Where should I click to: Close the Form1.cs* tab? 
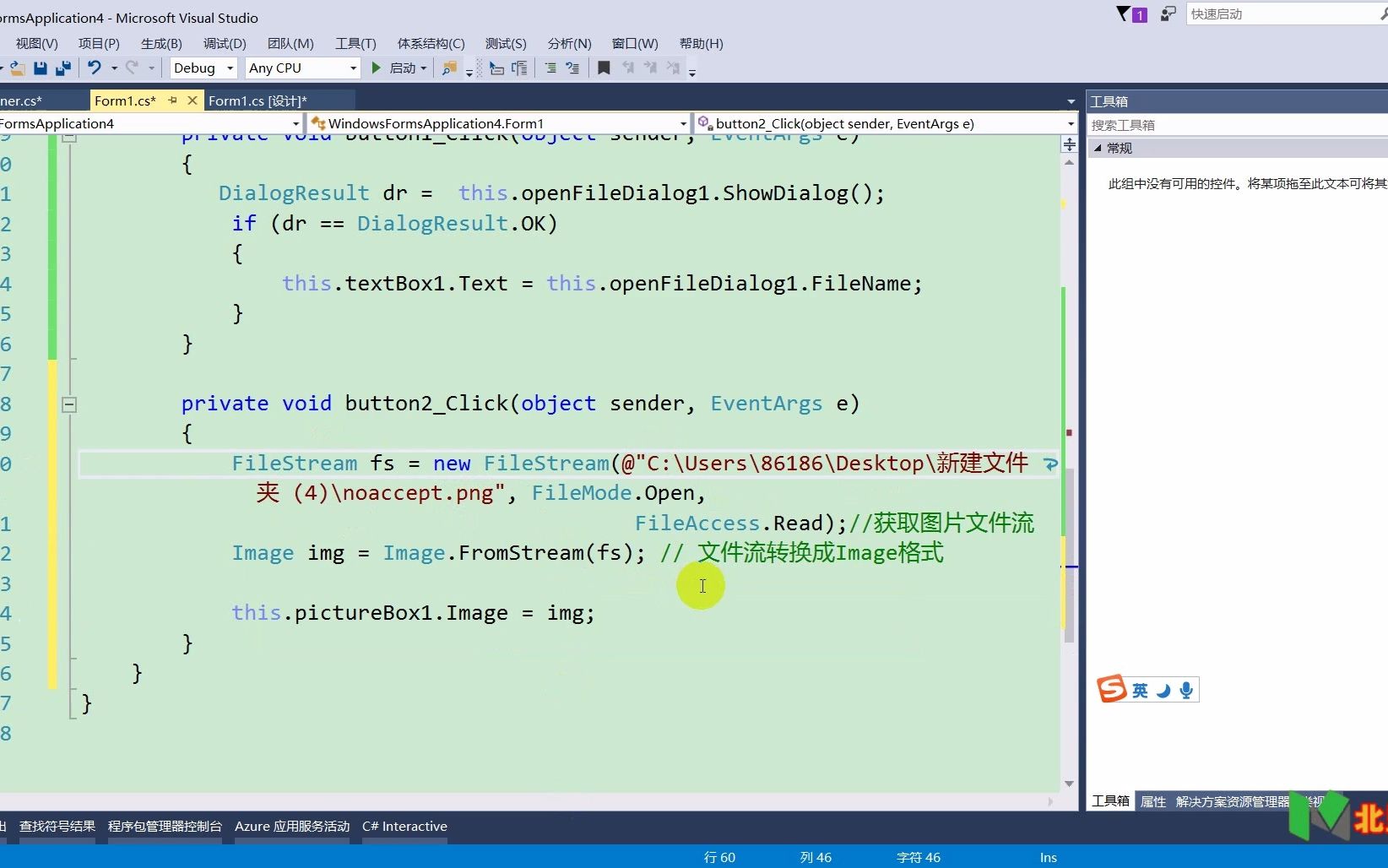(192, 100)
